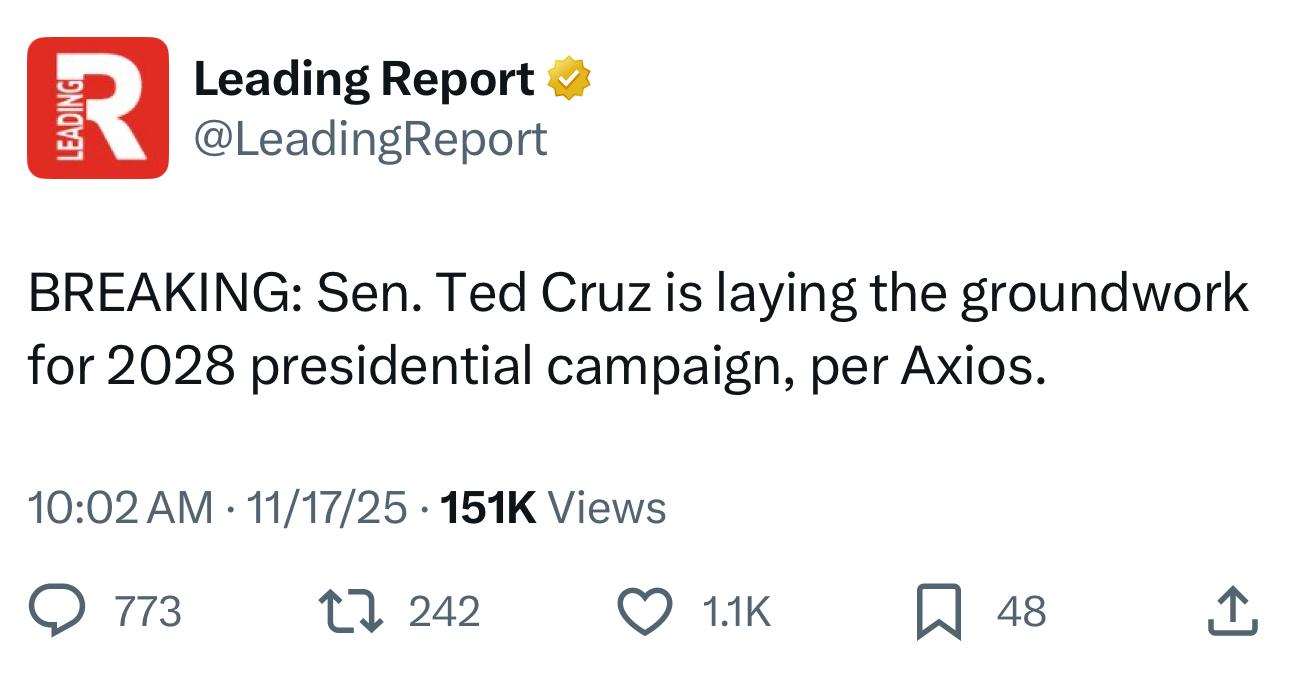Screen dimensions: 1290x698
Task: Open the Leading Report display name
Action: (364, 80)
